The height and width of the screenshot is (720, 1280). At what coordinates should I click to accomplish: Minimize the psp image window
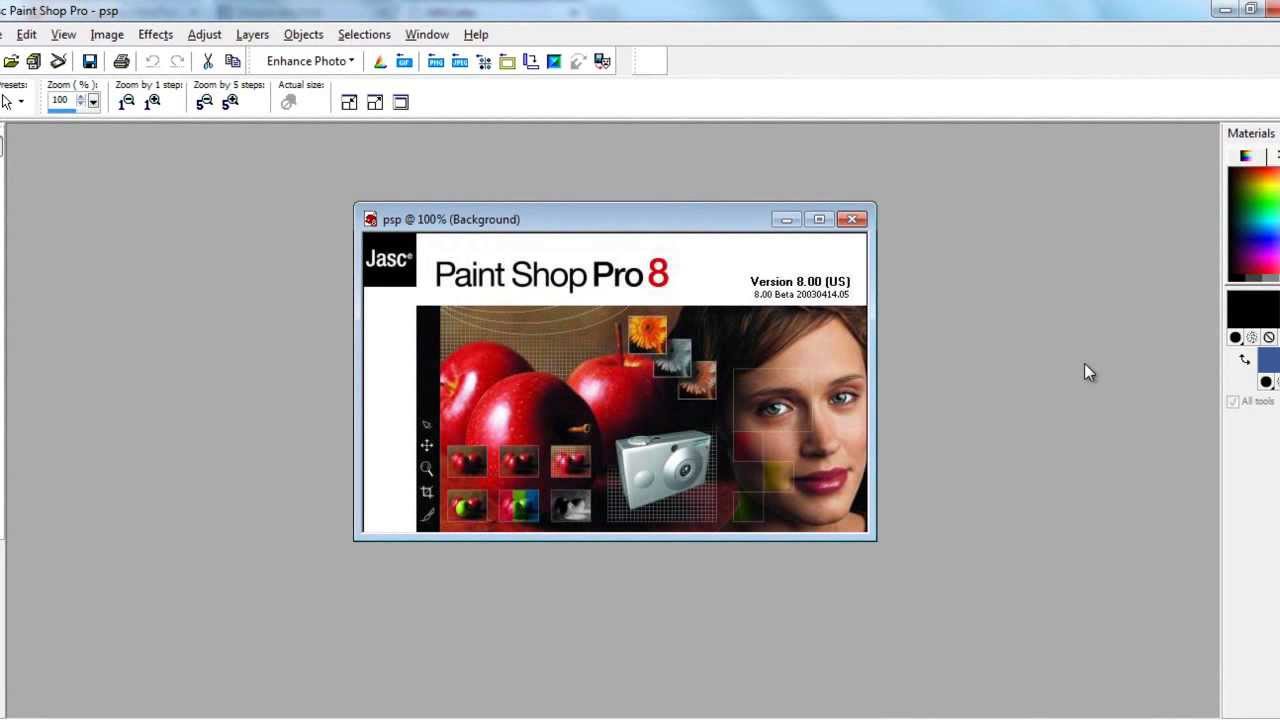point(786,219)
